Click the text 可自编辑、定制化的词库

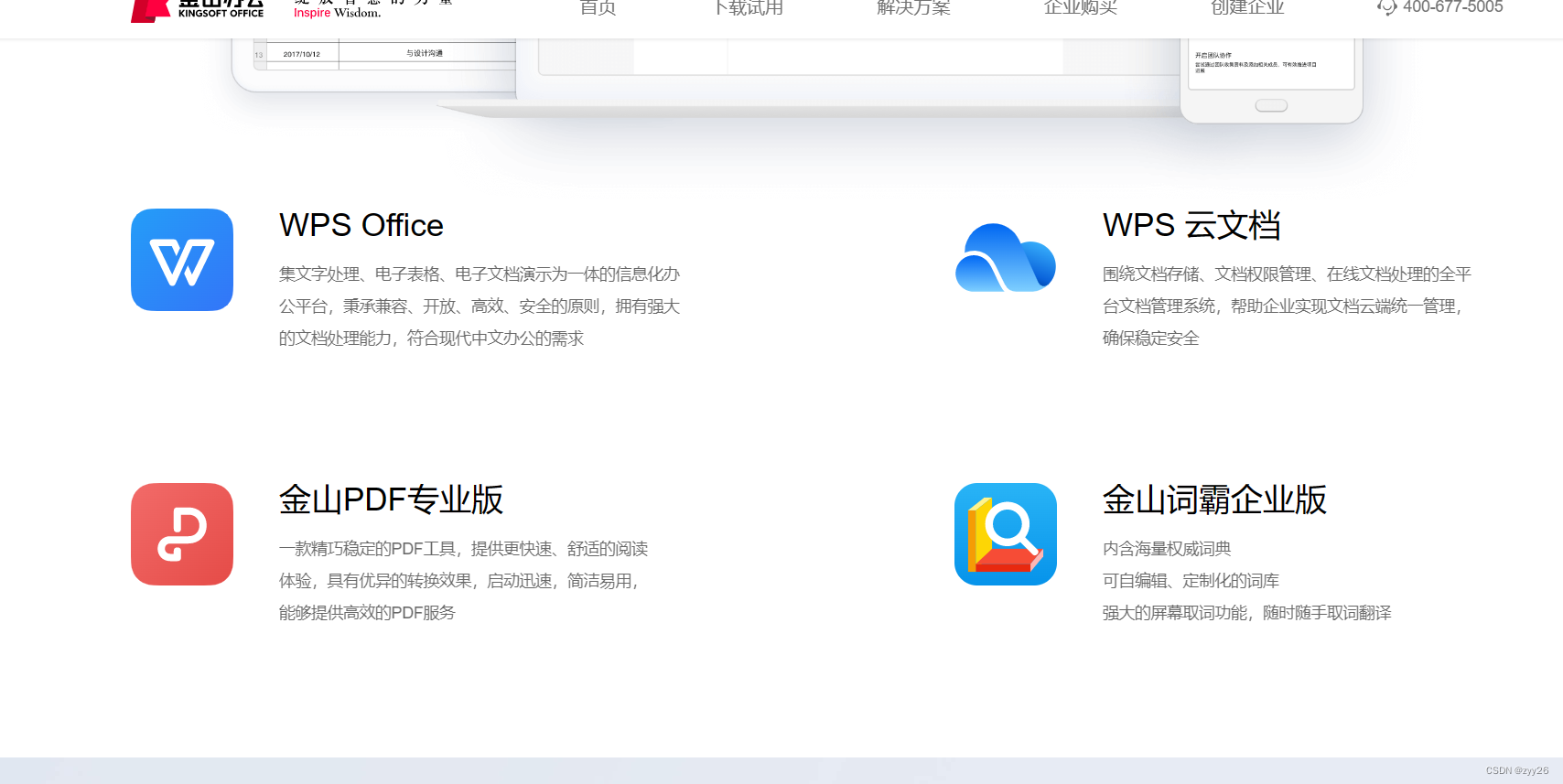1191,581
